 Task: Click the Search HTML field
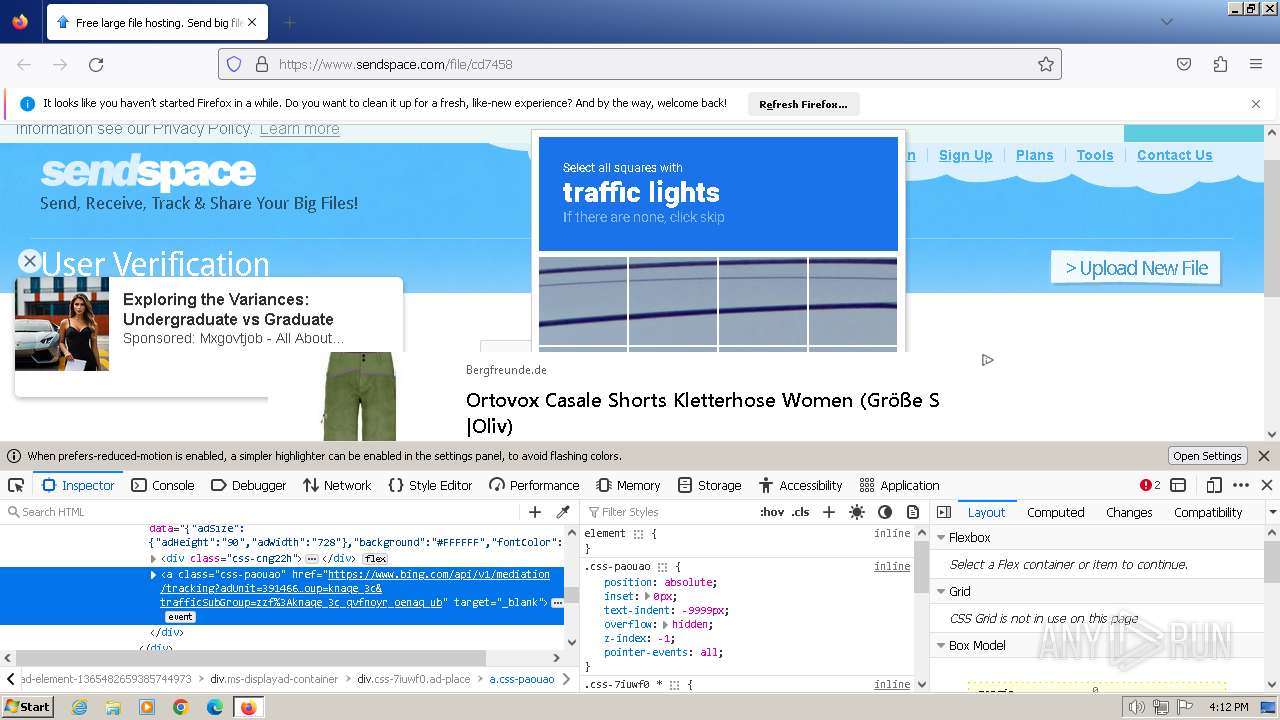point(260,512)
